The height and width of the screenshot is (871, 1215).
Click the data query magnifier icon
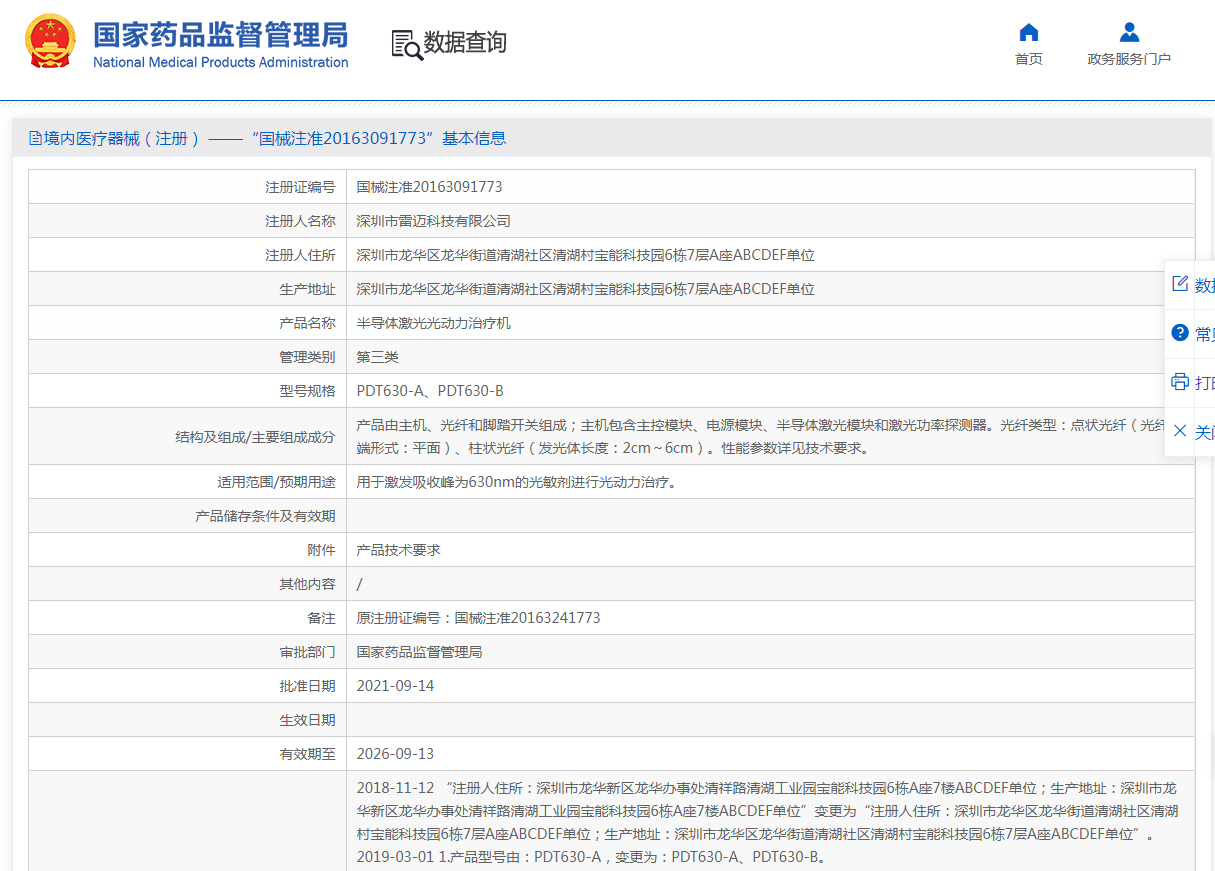click(x=407, y=45)
